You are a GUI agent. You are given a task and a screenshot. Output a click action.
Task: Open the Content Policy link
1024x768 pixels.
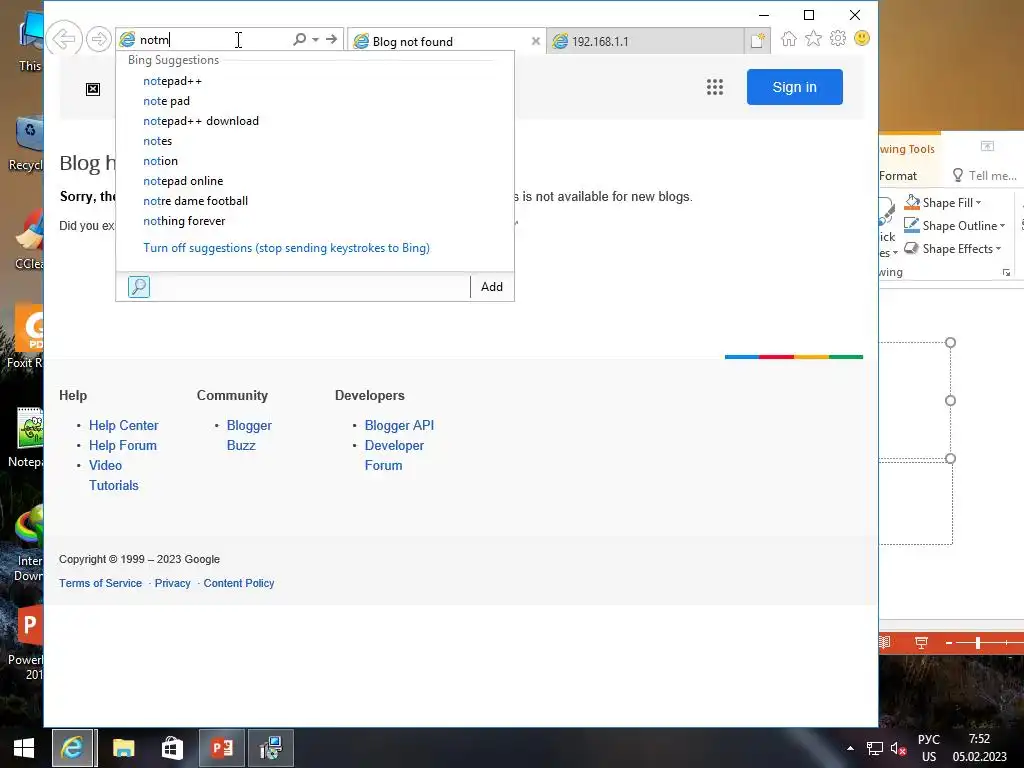238,583
